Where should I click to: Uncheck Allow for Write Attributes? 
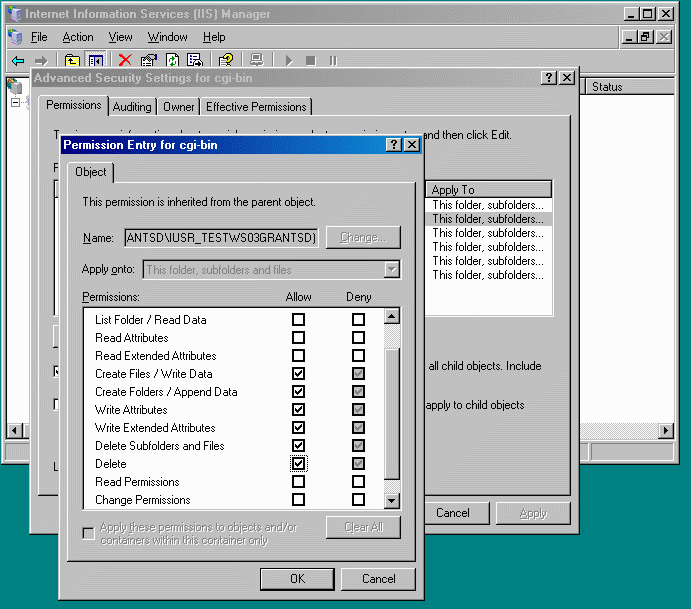pos(298,409)
